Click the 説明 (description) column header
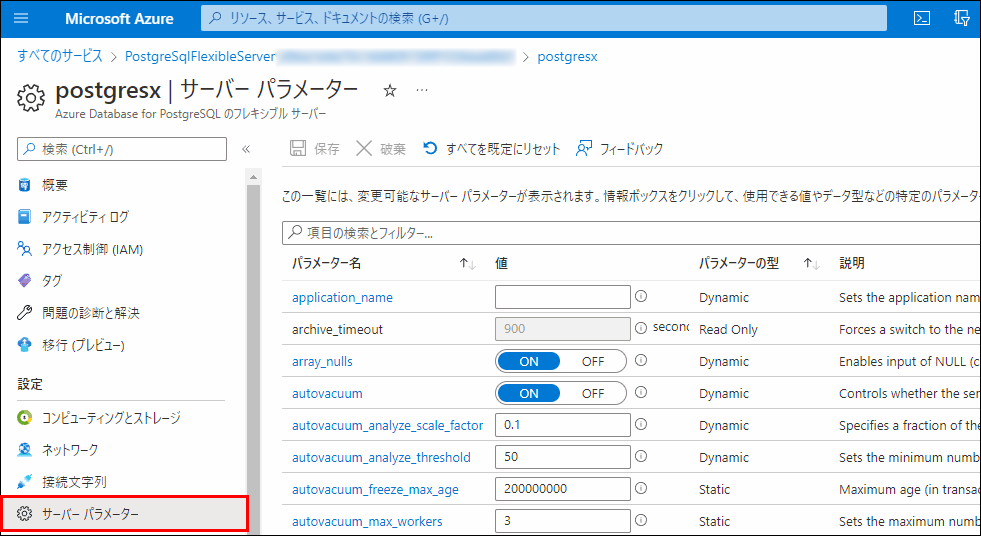 (851, 263)
